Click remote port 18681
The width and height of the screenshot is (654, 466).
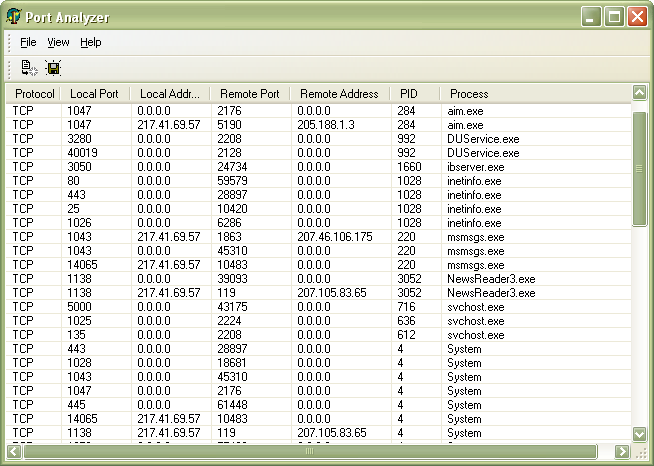(x=232, y=363)
